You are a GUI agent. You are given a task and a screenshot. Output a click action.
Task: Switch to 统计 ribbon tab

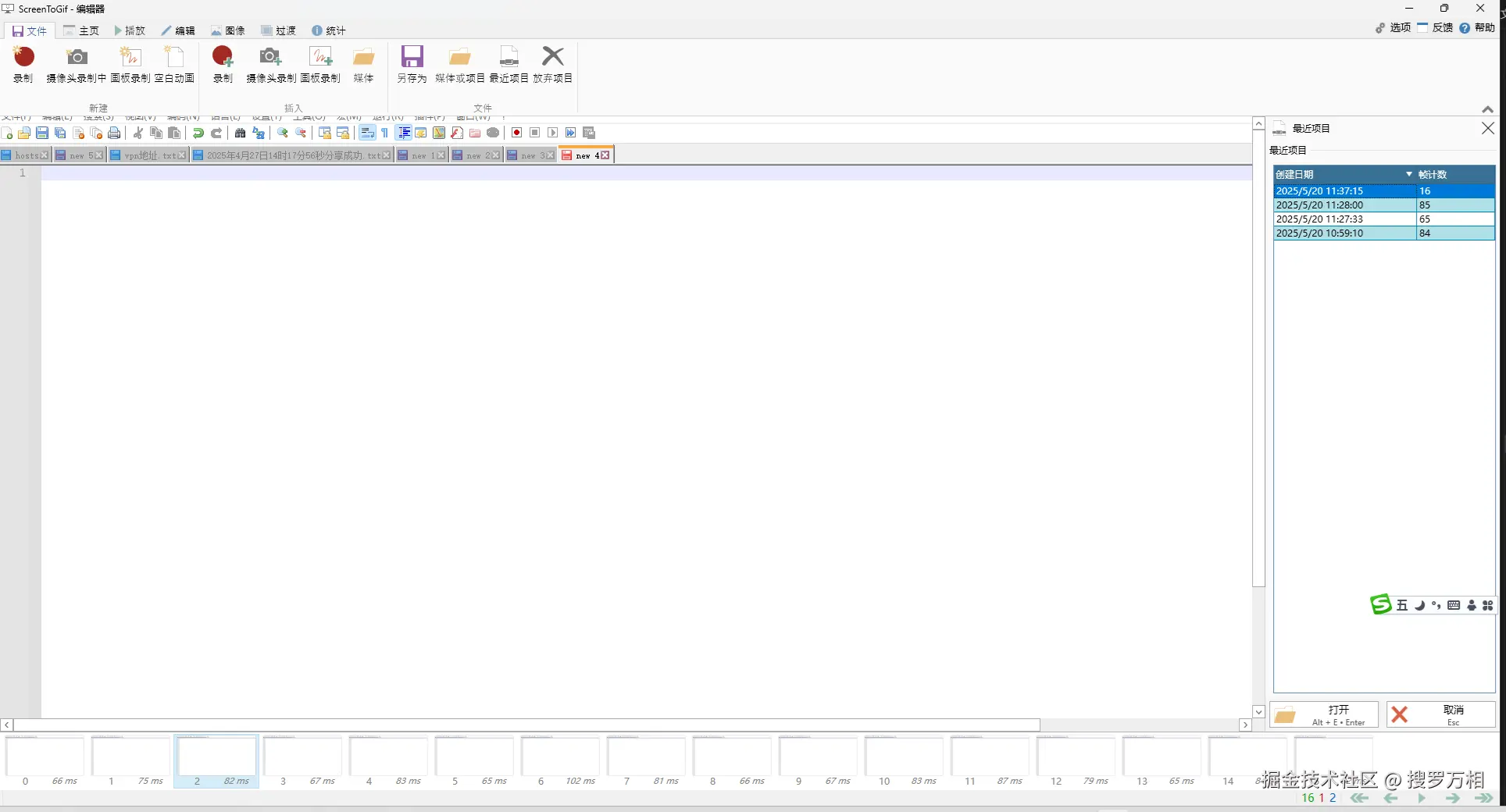click(329, 30)
